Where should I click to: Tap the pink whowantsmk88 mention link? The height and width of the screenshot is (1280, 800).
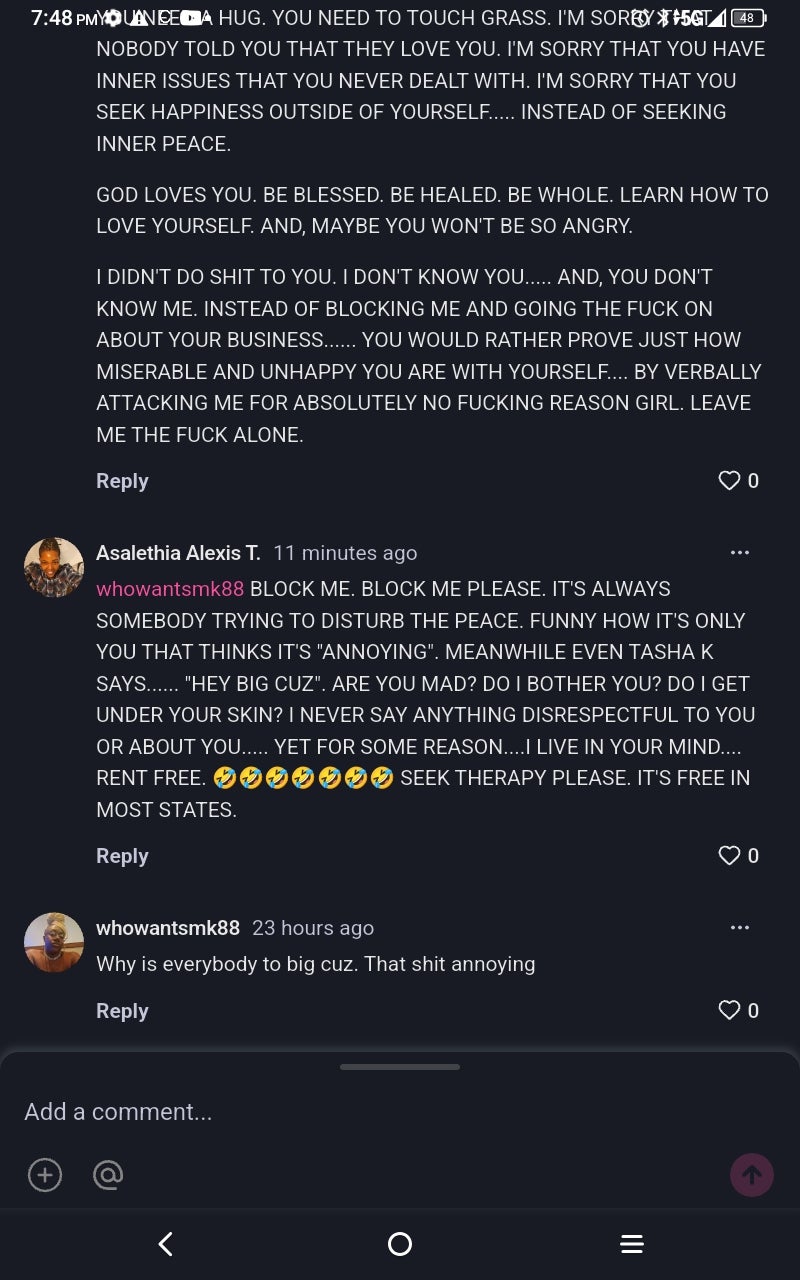[x=170, y=589]
